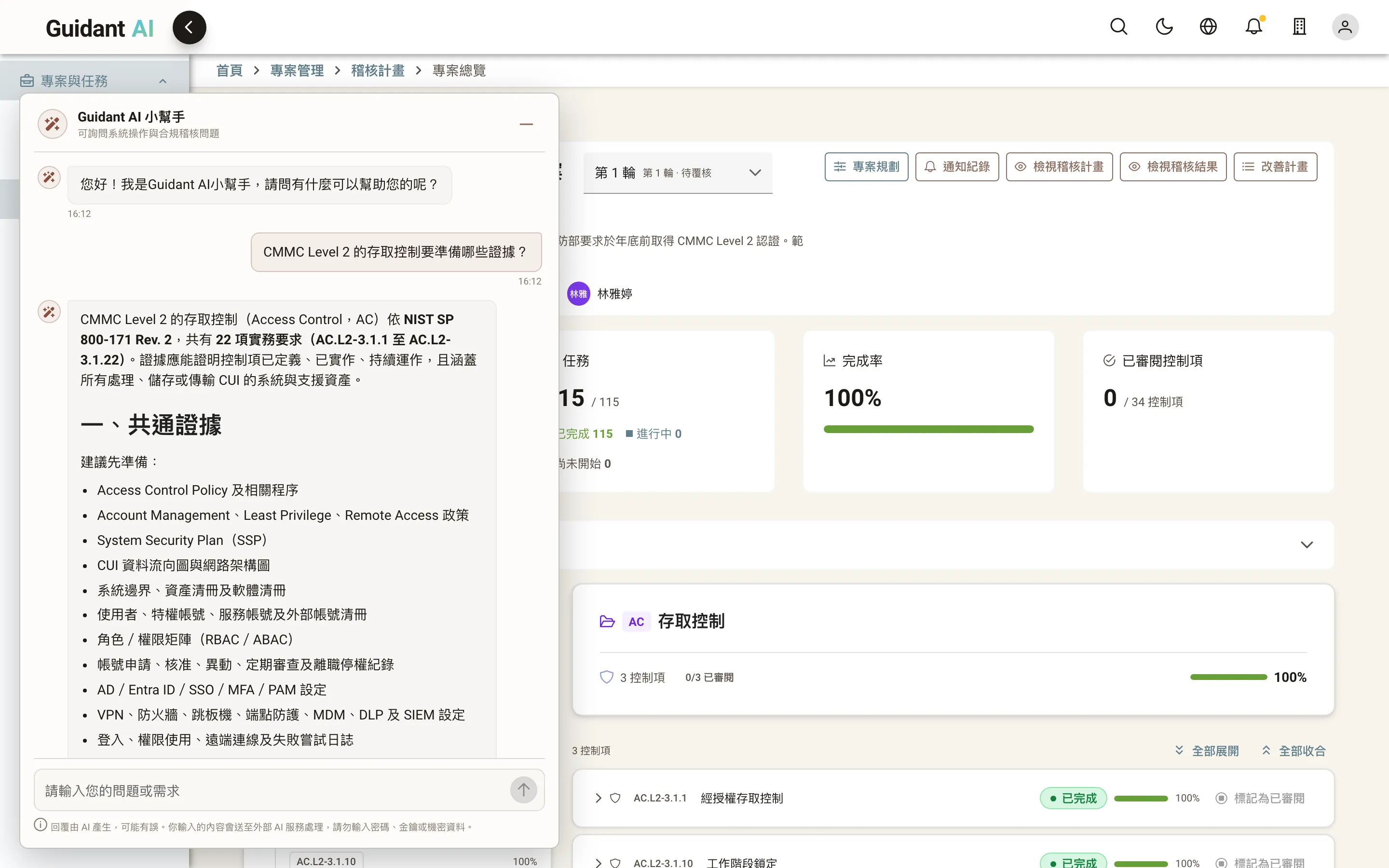Image resolution: width=1389 pixels, height=868 pixels.
Task: Click the shield icon in the AC.L2-3.1.1 row
Action: coord(615,798)
